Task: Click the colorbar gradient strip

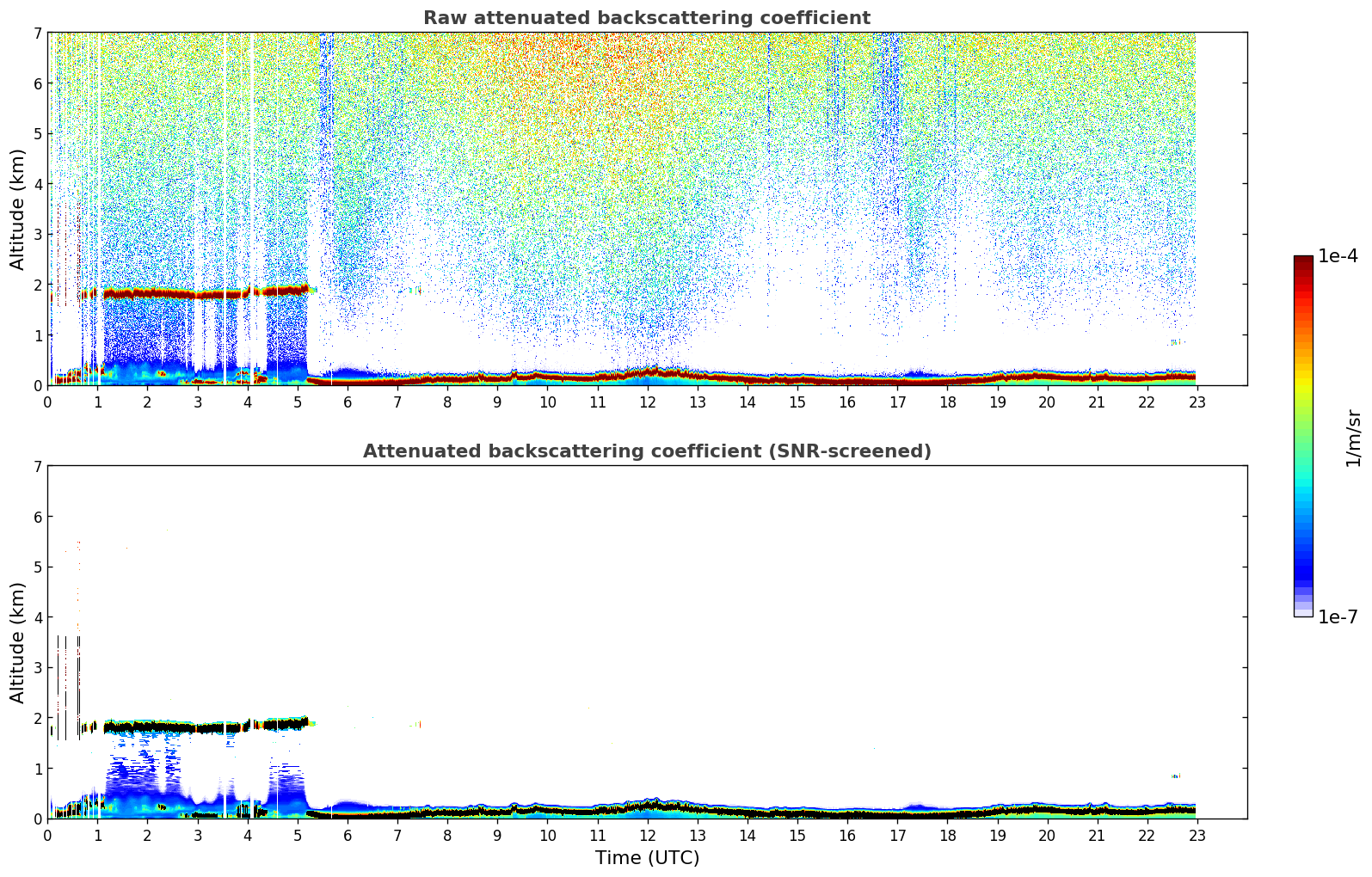Action: click(x=1303, y=436)
